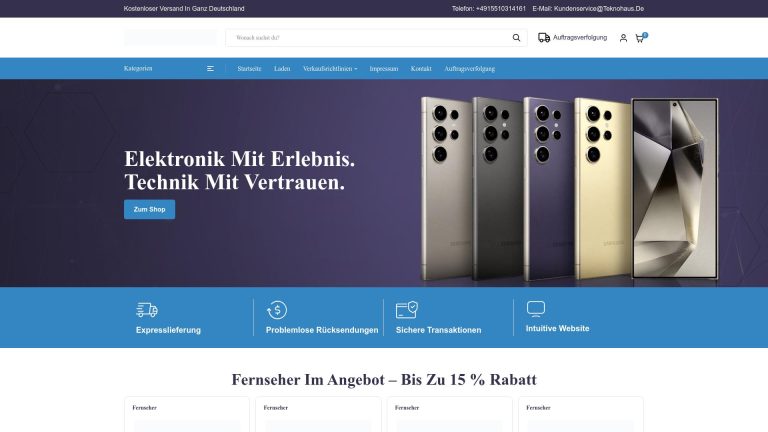Click the Auftragsverfolgung header link
768x432 pixels.
(x=580, y=38)
